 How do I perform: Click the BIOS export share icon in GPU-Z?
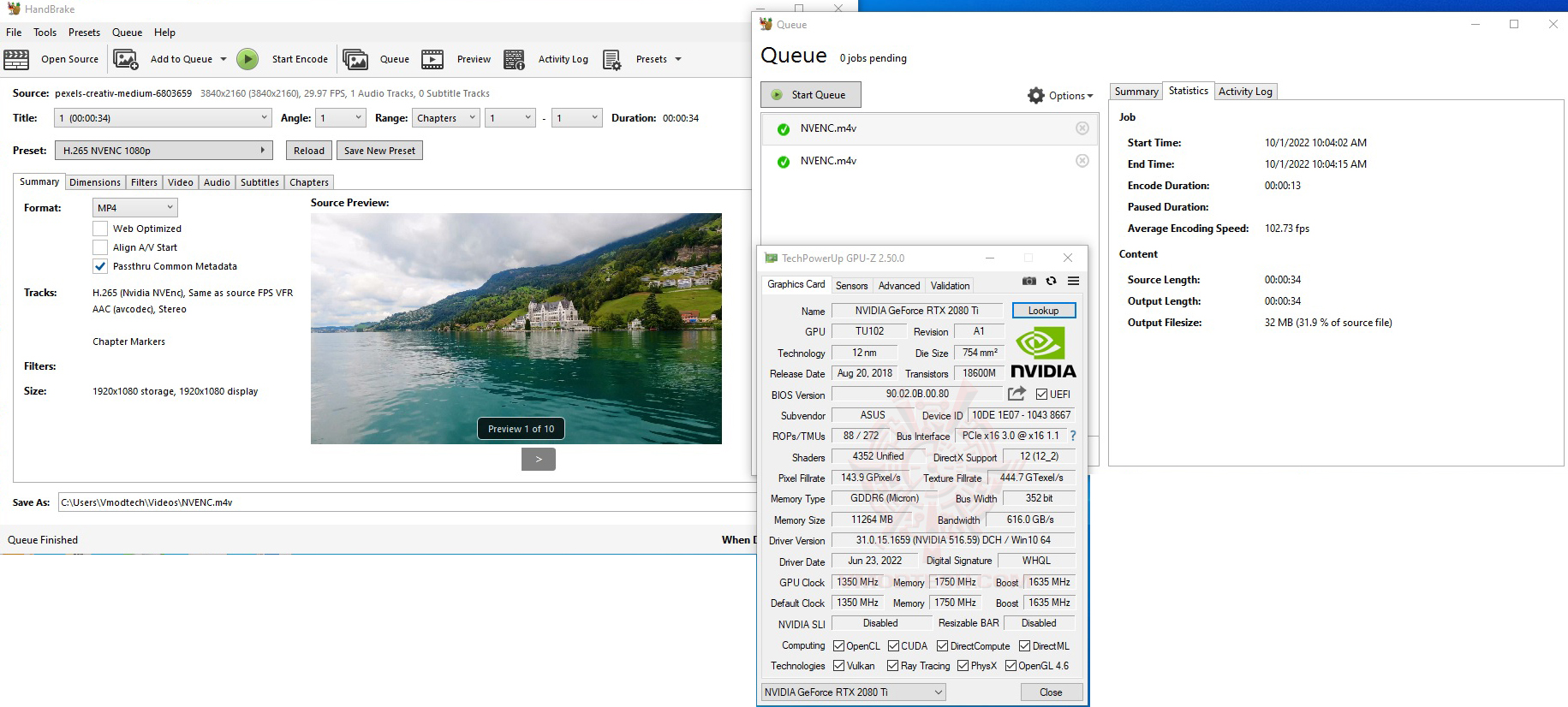point(1017,394)
